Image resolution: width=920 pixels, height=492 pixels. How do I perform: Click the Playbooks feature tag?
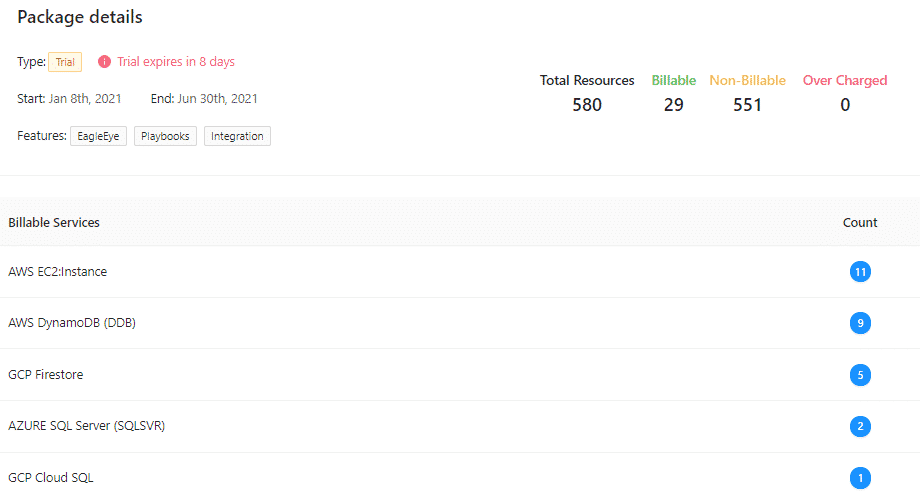coord(165,136)
